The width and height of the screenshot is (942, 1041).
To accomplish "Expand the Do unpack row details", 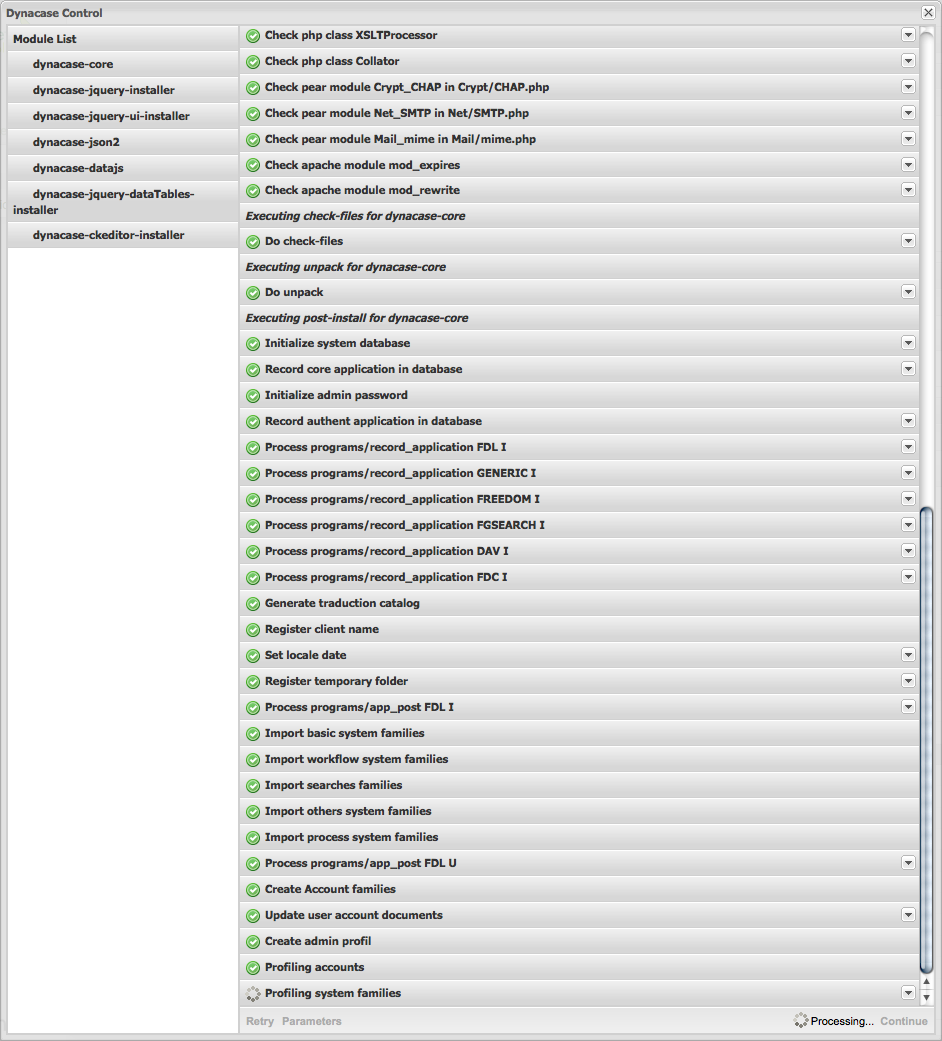I will click(x=908, y=291).
